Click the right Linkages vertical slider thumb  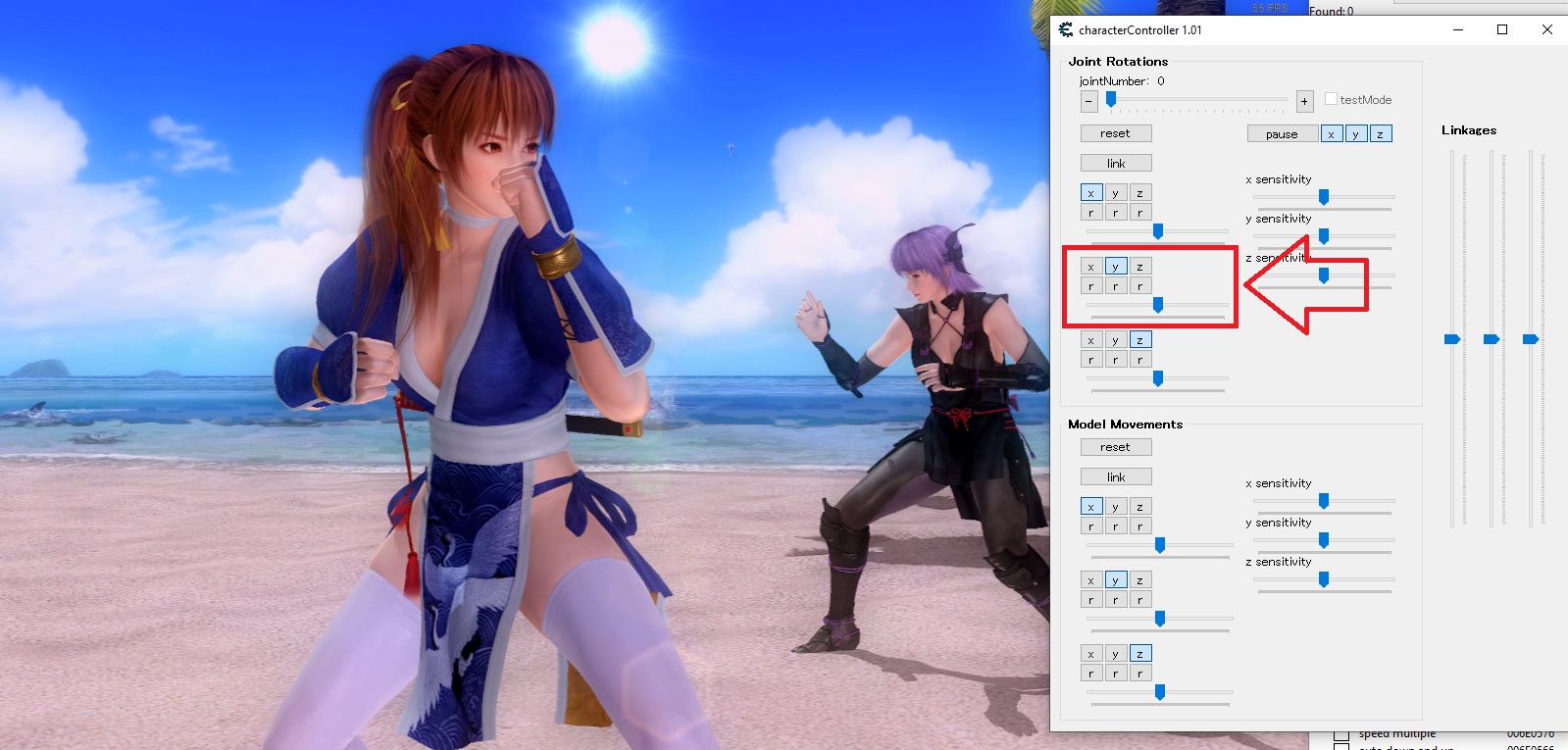click(1531, 339)
